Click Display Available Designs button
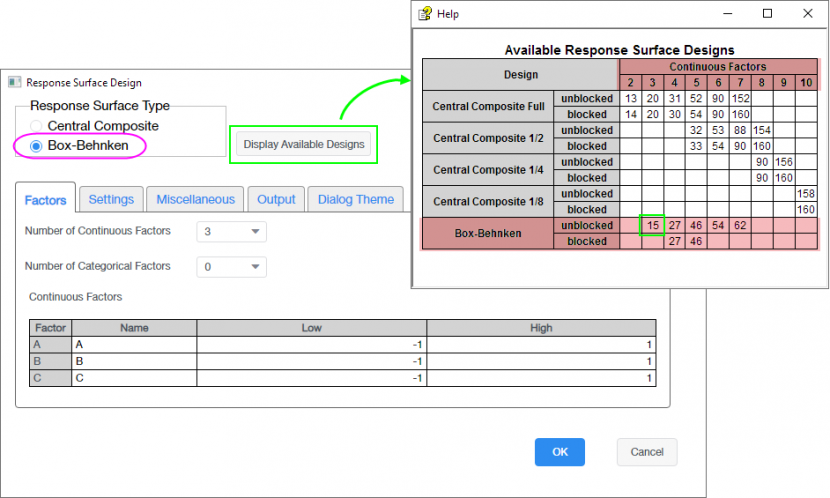The height and width of the screenshot is (498, 830). (x=303, y=145)
